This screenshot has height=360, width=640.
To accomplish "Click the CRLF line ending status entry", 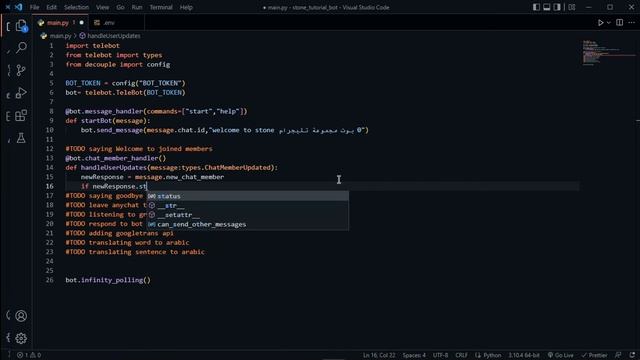I will [461, 355].
